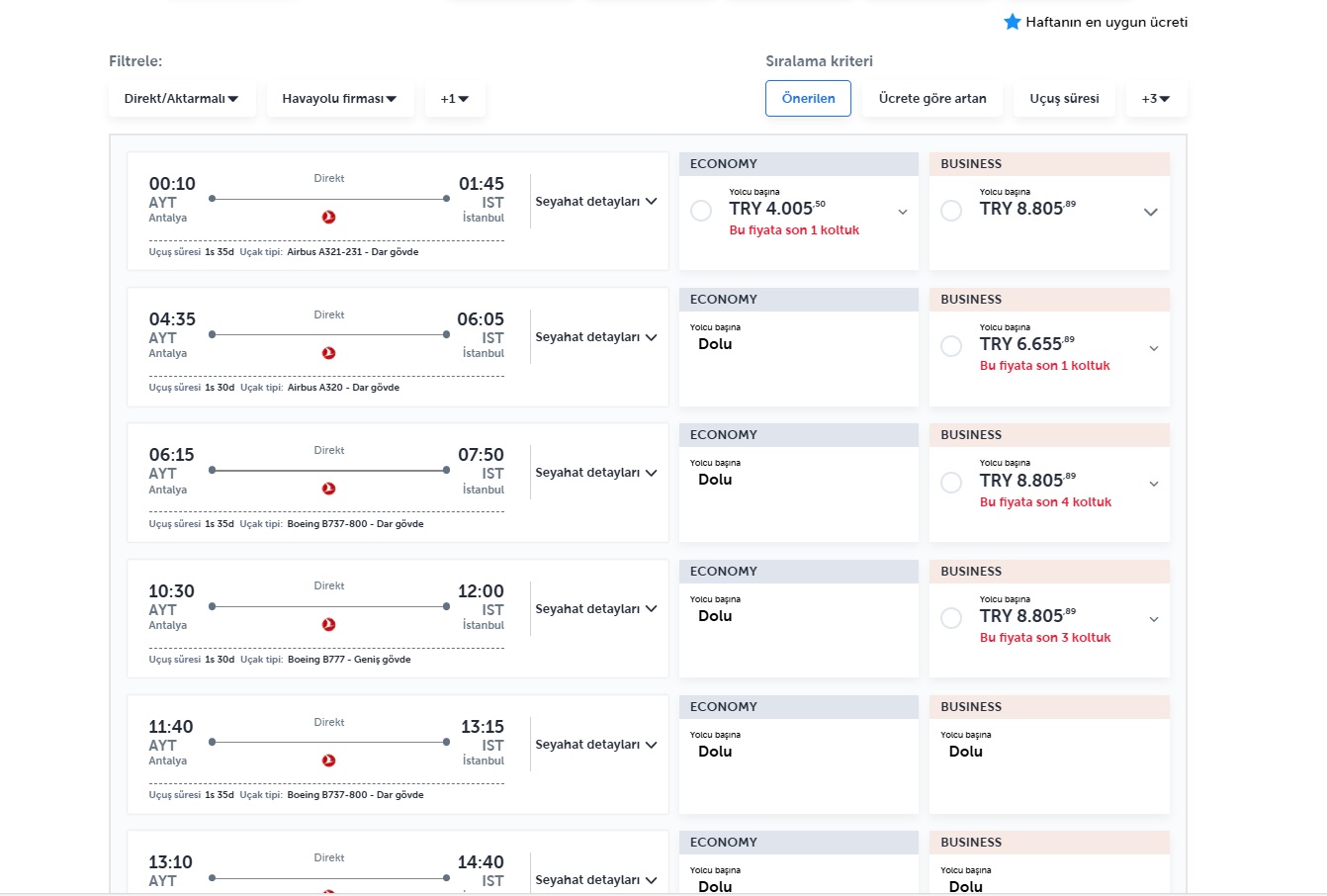
Task: Expand Seyahat detayları for 10:30 flight
Action: pos(596,609)
